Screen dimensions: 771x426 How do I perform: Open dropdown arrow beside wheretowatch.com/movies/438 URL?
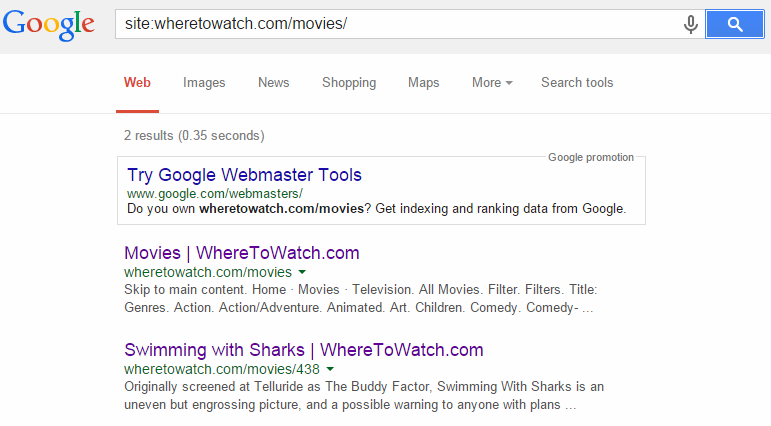coord(330,369)
